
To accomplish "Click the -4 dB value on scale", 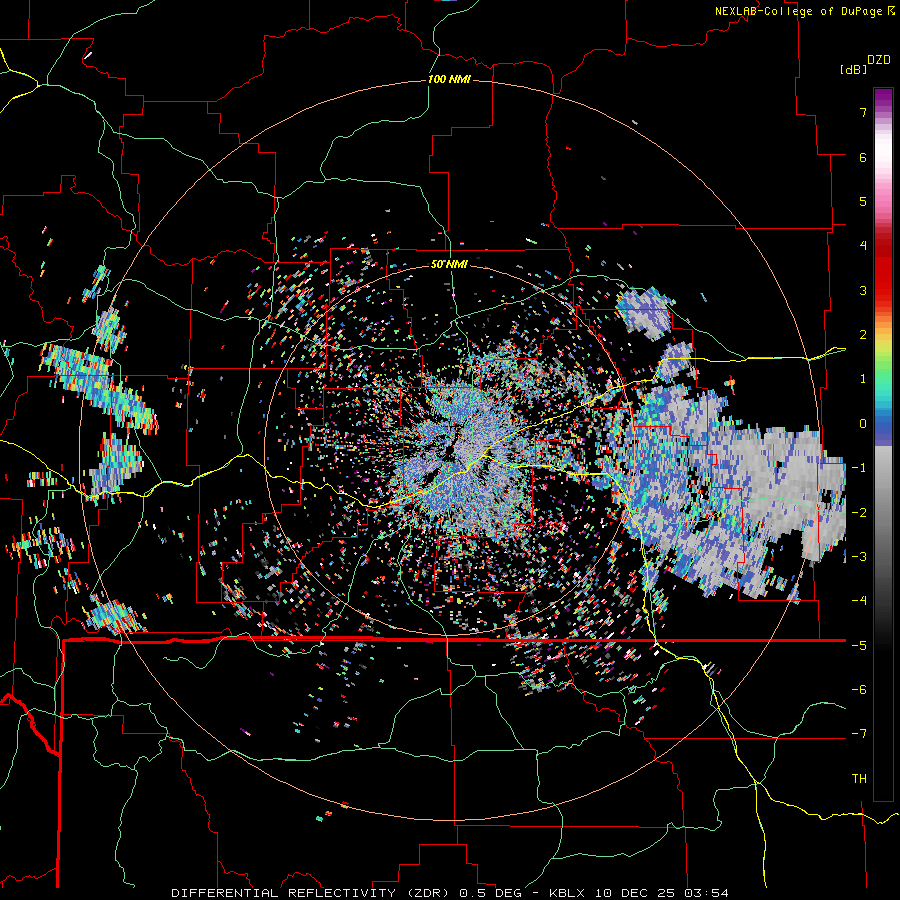I will click(859, 601).
